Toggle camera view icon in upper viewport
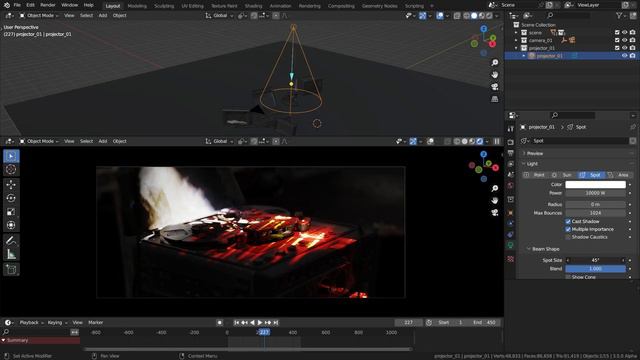The width and height of the screenshot is (640, 360). (x=495, y=87)
